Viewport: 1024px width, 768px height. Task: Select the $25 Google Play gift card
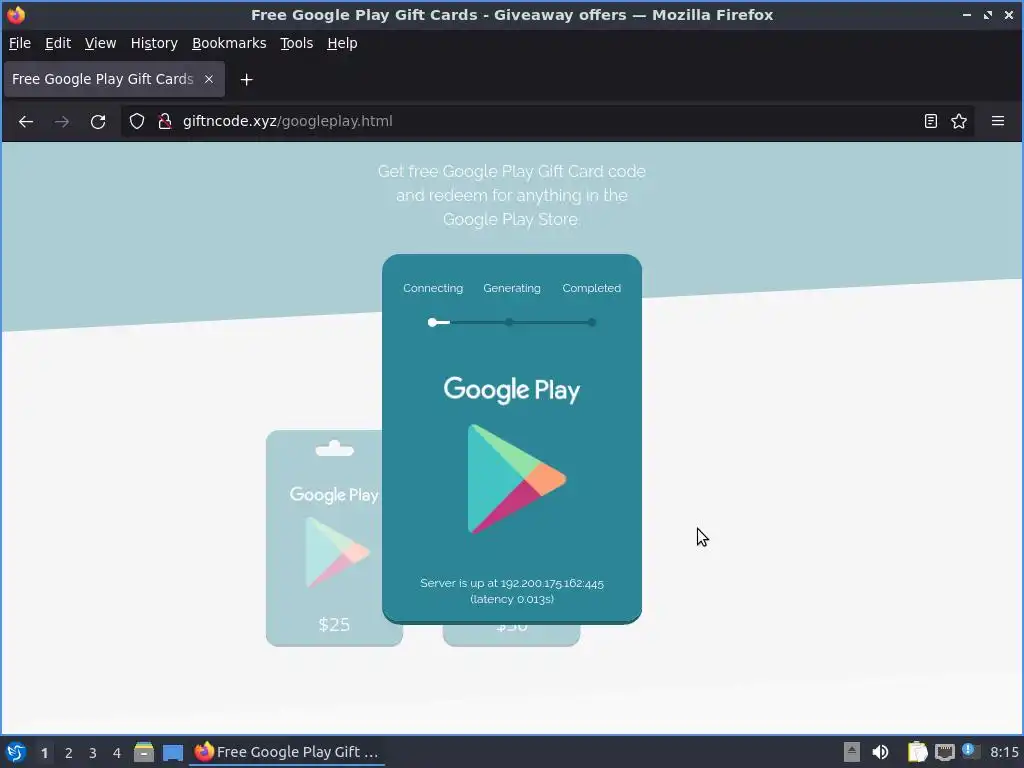click(324, 538)
